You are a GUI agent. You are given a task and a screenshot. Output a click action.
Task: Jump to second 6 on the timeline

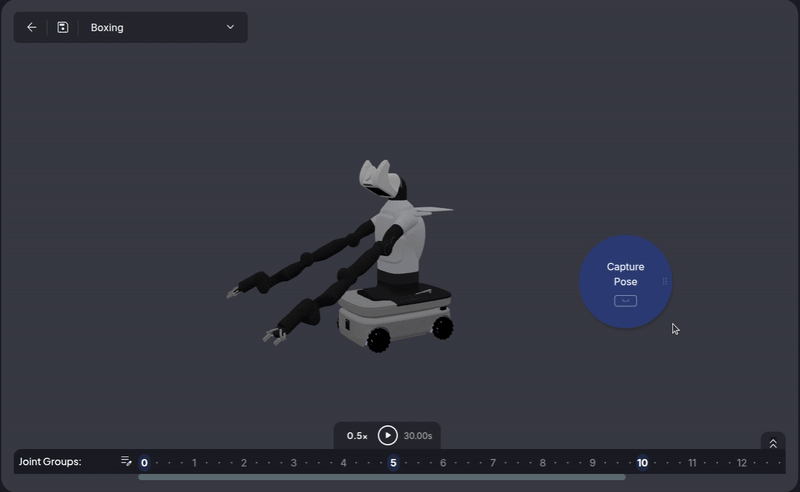pos(443,463)
